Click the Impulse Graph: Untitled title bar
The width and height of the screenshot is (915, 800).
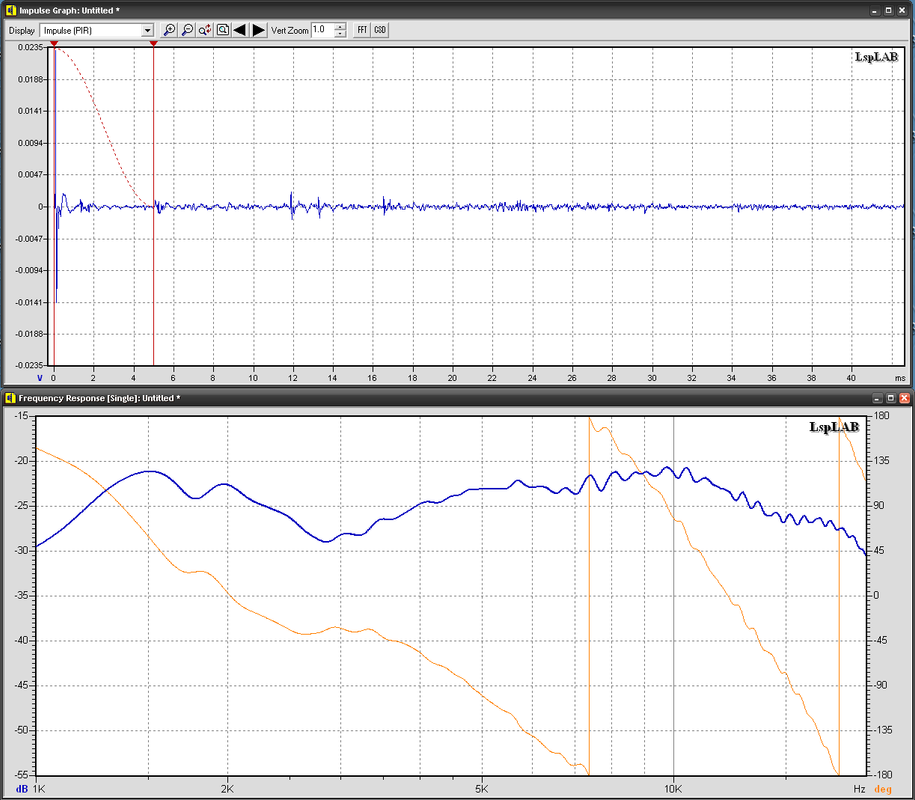point(457,11)
